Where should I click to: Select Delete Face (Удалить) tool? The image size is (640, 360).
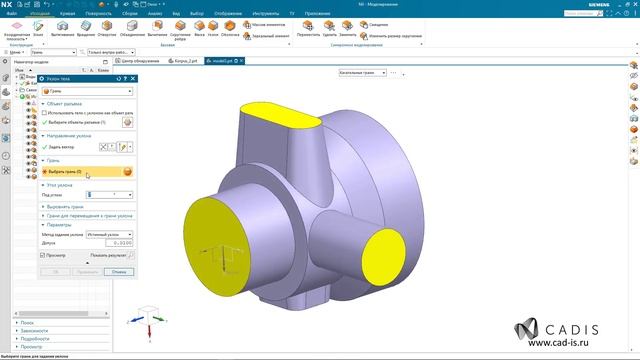pyautogui.click(x=329, y=28)
